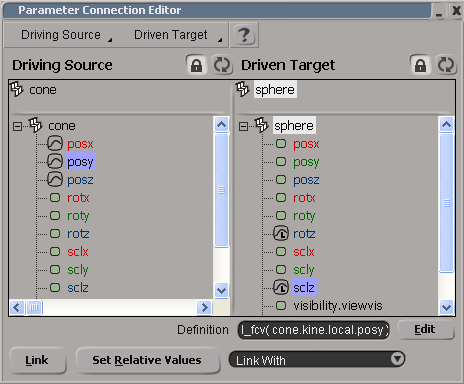Click the Edit button next to Definition
Screen dimensions: 464x384
pyautogui.click(x=425, y=329)
